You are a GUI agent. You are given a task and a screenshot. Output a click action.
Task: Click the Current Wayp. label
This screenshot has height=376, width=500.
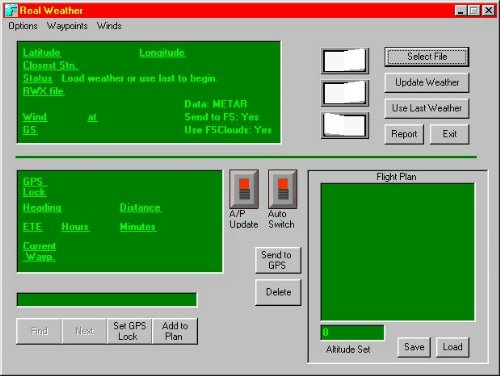coord(39,251)
